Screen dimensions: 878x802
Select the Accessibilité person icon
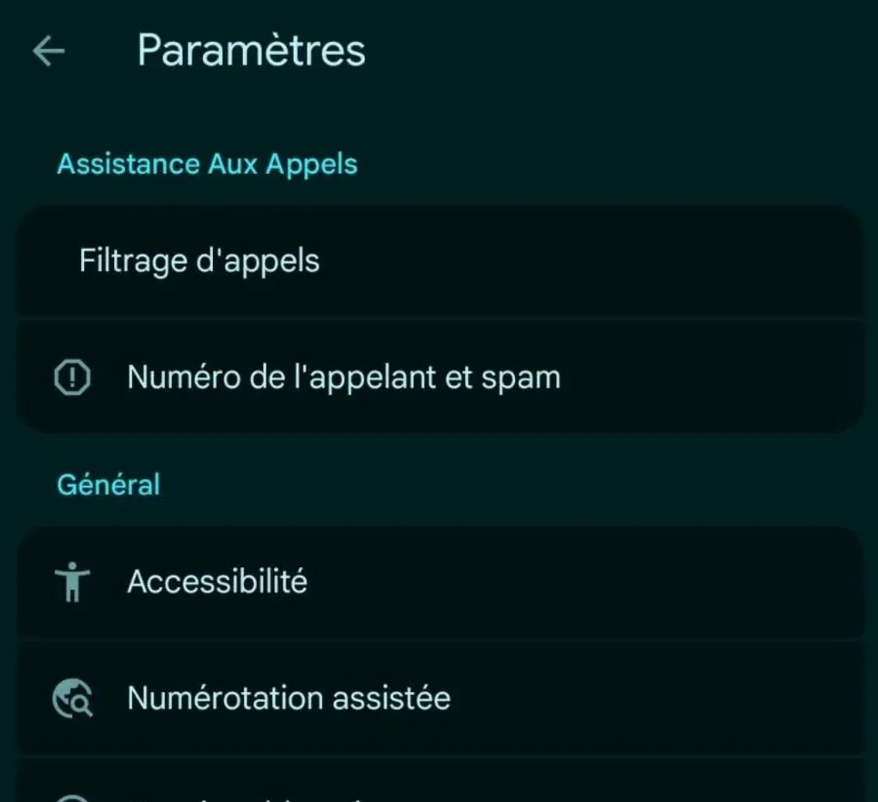click(72, 583)
